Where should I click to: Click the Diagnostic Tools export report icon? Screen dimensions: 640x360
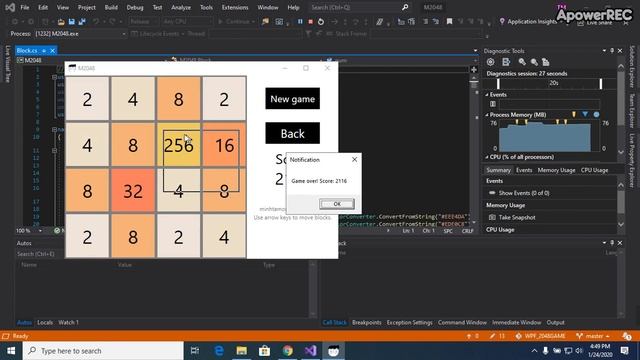(x=506, y=62)
